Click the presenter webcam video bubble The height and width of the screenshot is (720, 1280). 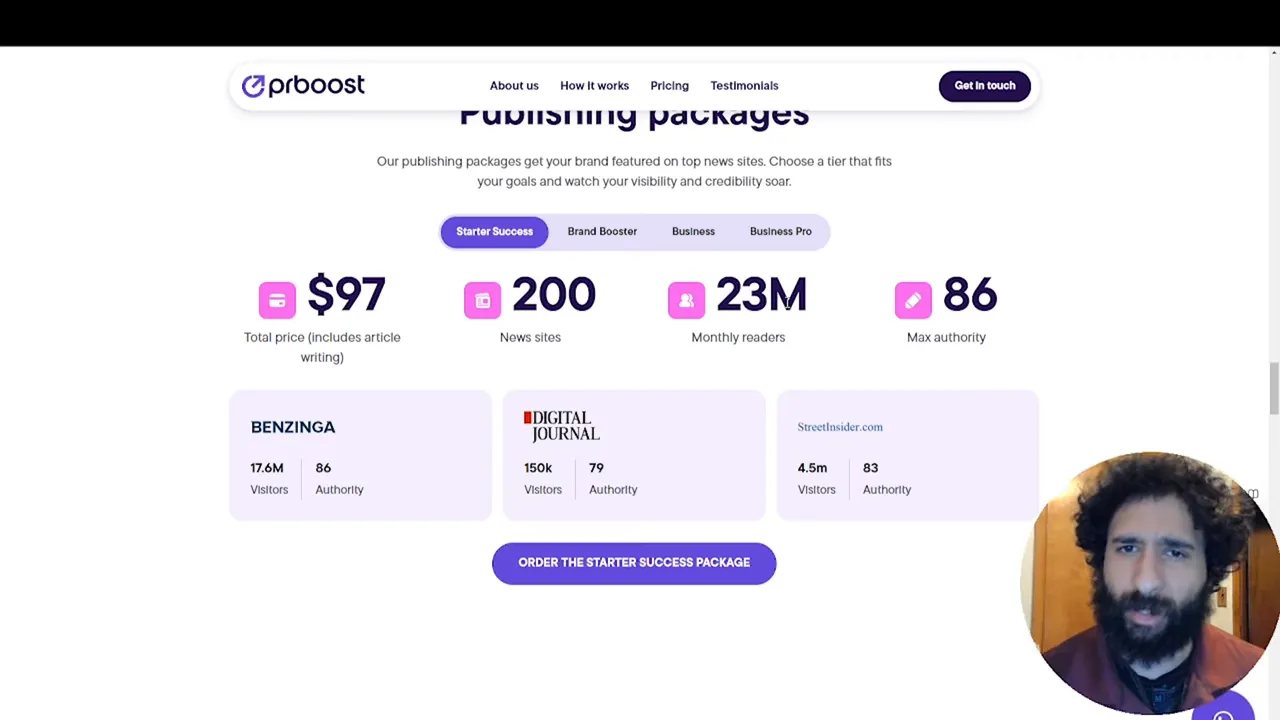point(1150,583)
